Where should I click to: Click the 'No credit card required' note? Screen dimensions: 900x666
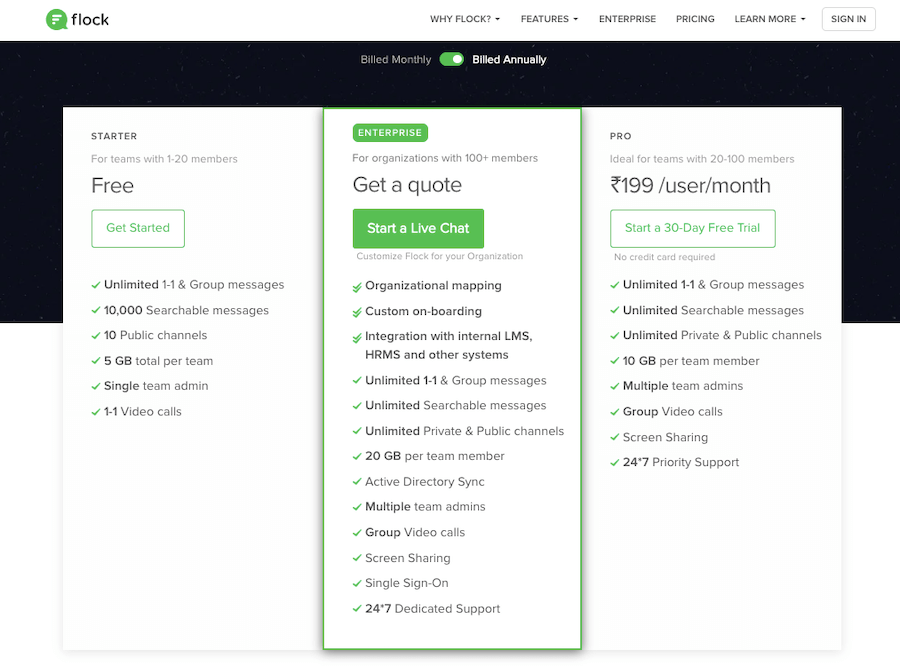coord(665,257)
